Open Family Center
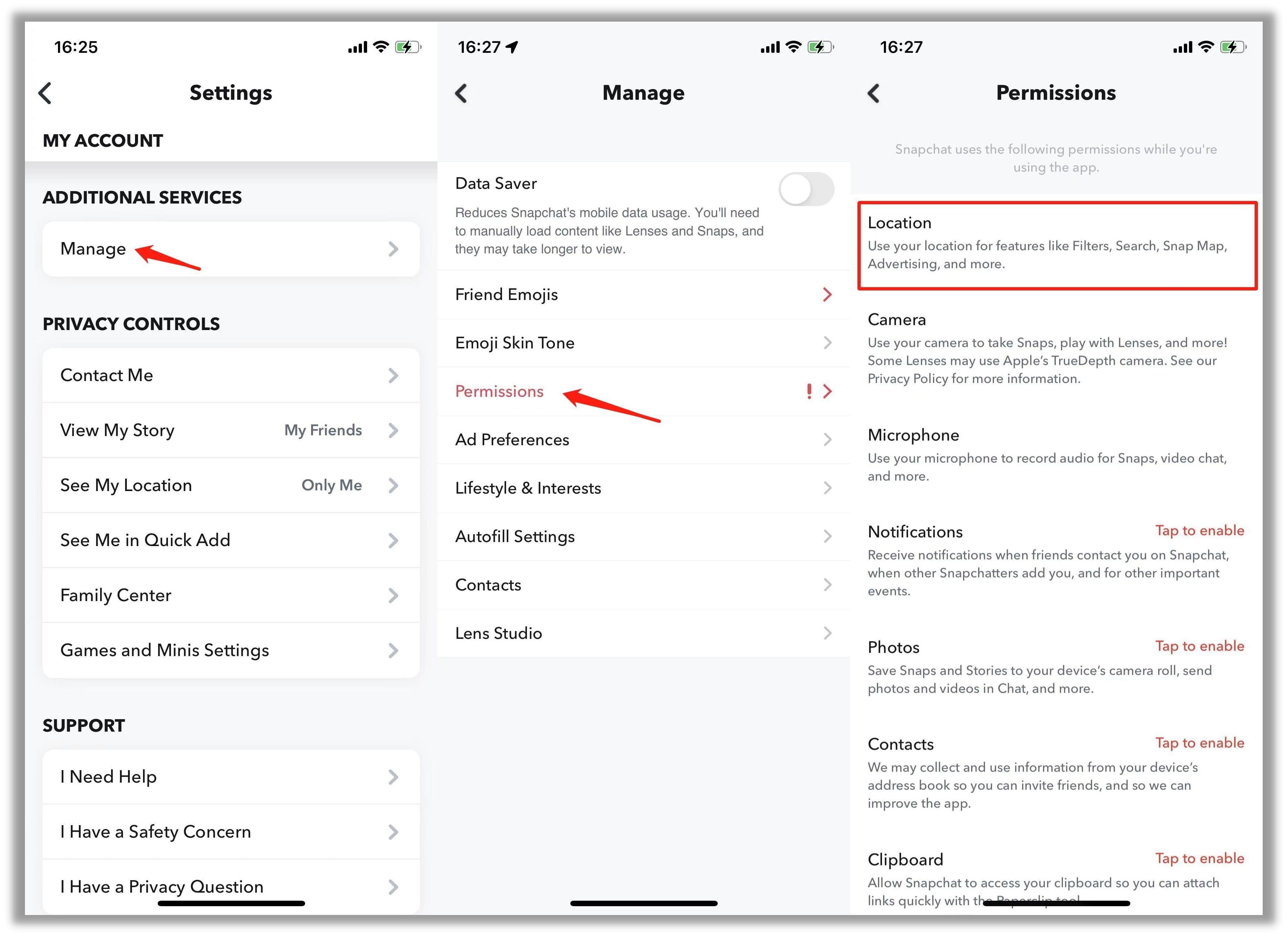This screenshot has height=937, width=1288. (x=231, y=596)
